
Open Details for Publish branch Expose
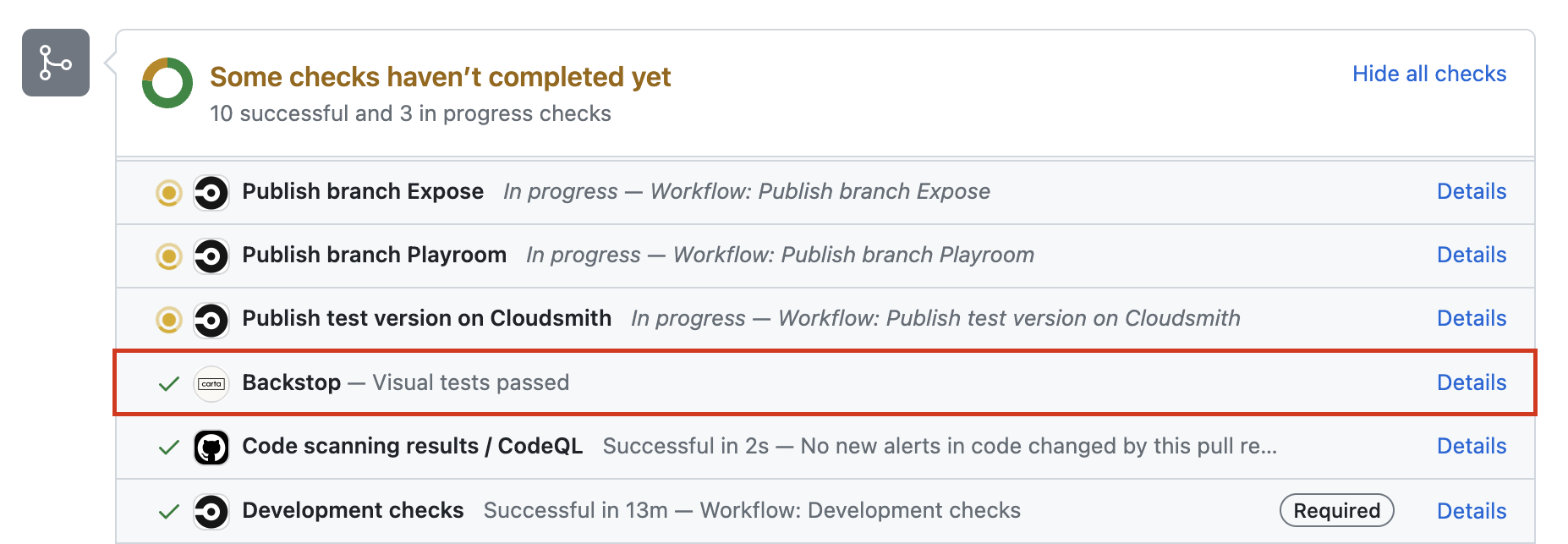pos(1471,191)
